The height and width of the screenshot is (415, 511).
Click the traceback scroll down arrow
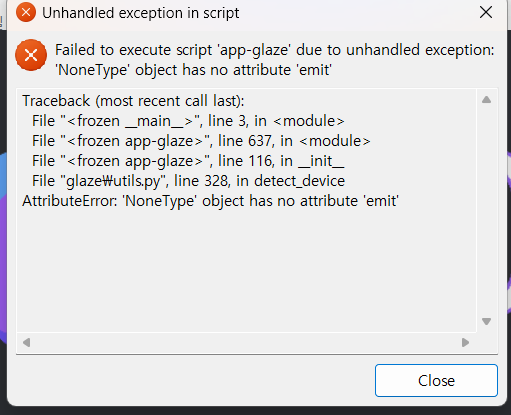(x=486, y=321)
